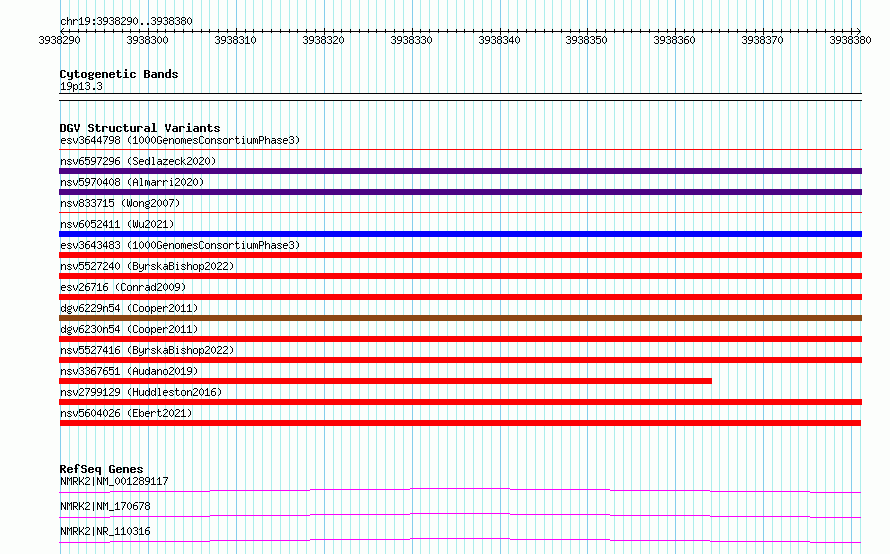Click the nsv5604026 (Ebert2021) label

(126, 413)
